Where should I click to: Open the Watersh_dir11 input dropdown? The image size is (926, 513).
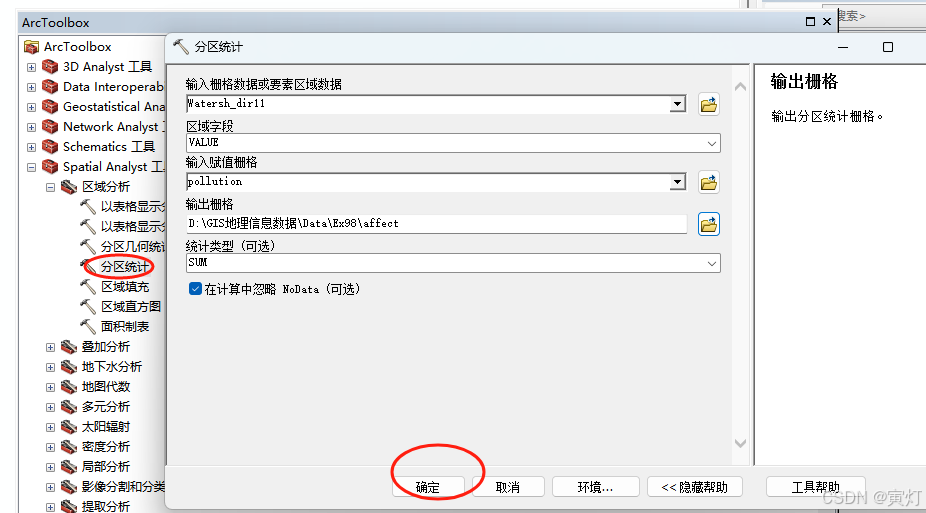[x=677, y=104]
